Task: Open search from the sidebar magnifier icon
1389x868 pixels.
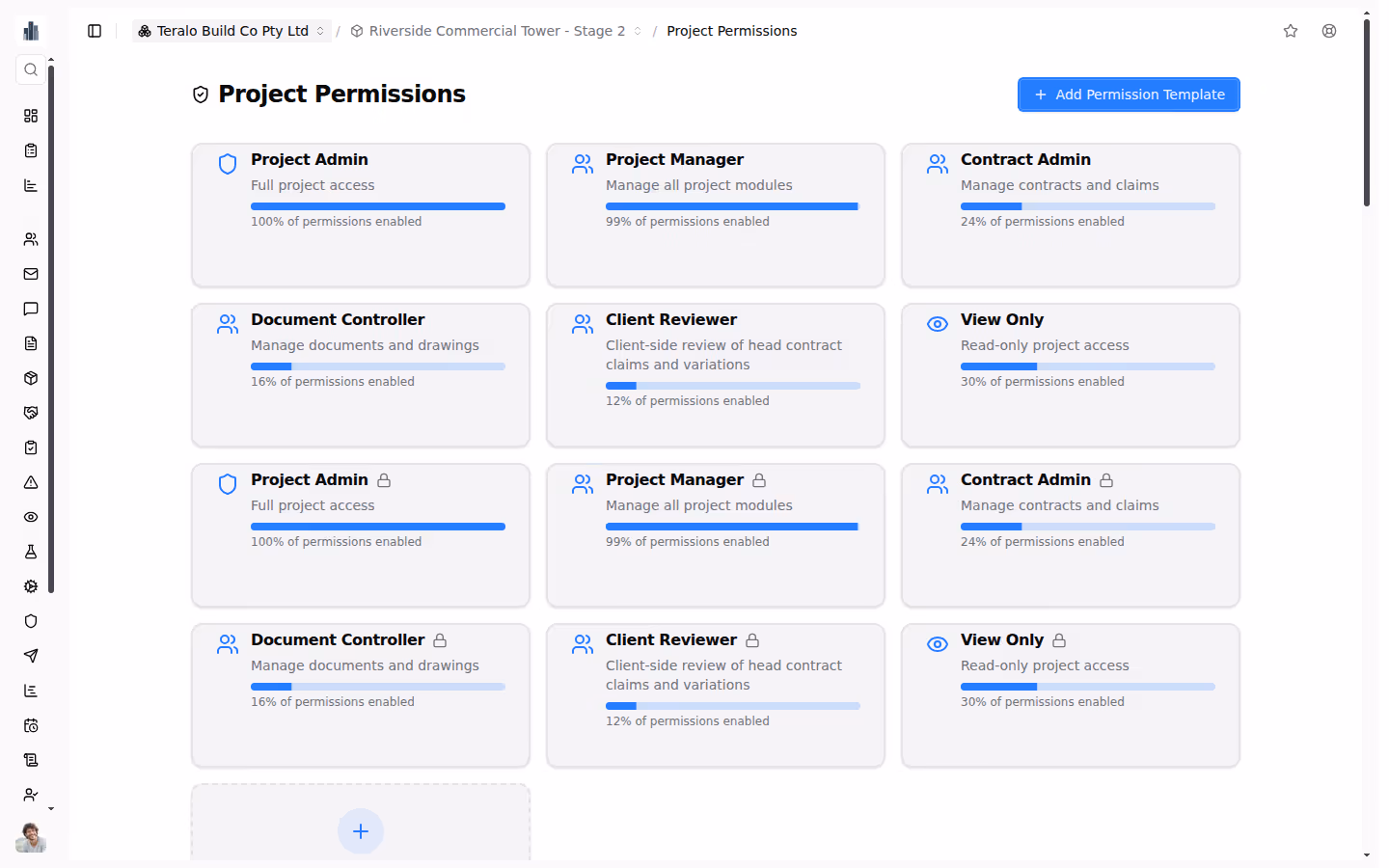Action: (31, 69)
